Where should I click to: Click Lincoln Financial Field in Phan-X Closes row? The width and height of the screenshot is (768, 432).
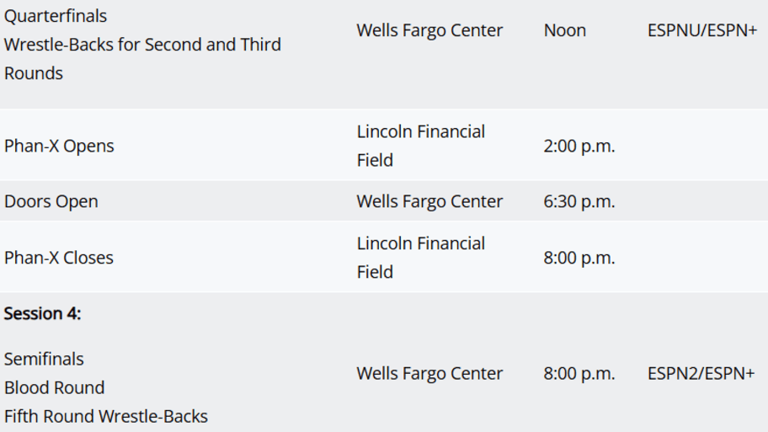coord(420,257)
